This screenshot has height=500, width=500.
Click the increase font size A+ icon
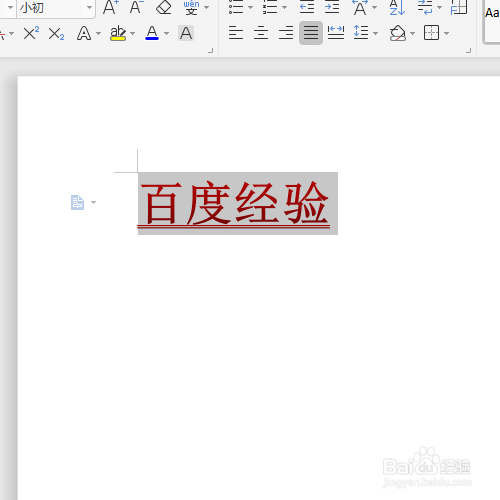pos(111,7)
